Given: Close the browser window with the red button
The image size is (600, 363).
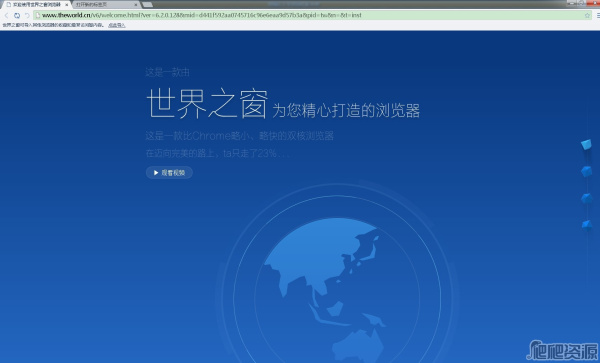Looking at the screenshot, I should 593,3.
